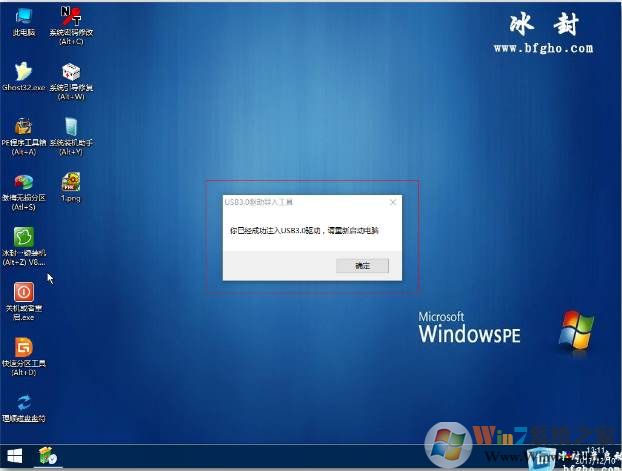Click the taskbar clock
This screenshot has width=622, height=471.
coord(598,456)
